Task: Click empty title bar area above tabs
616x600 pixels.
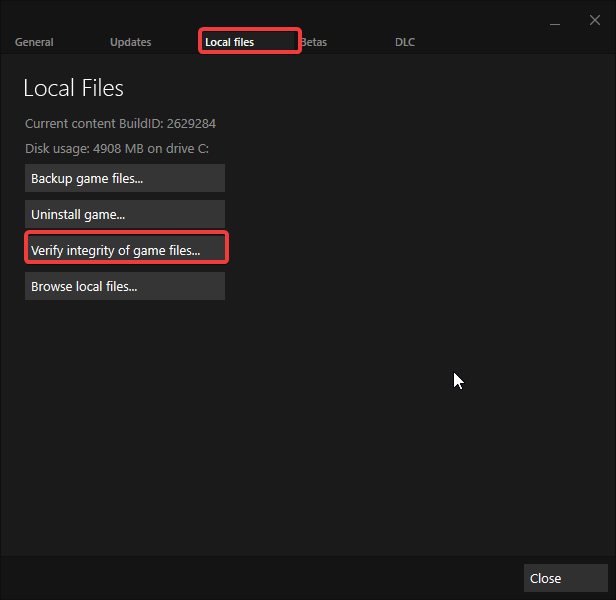Action: pyautogui.click(x=275, y=16)
